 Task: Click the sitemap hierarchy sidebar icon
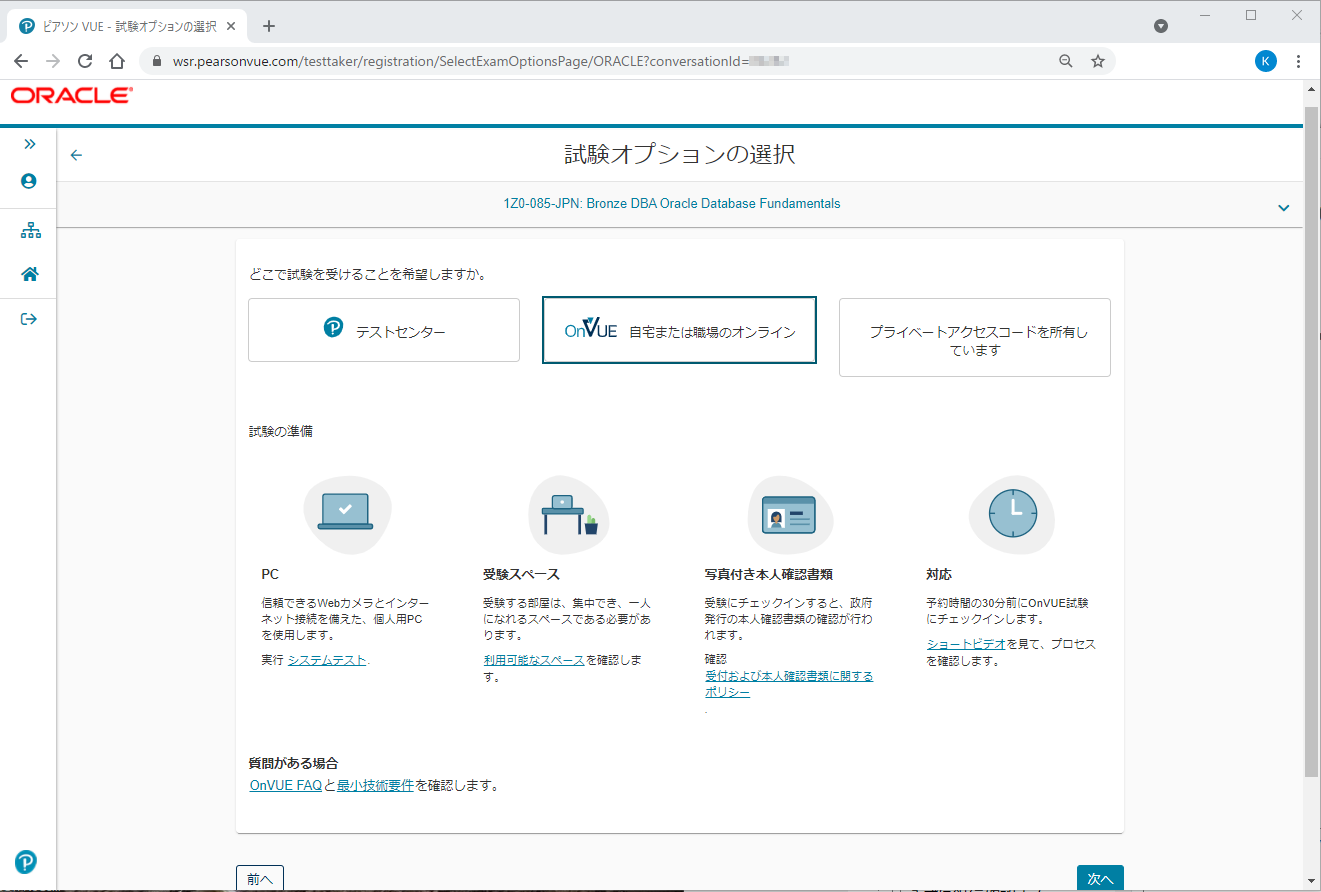coord(30,231)
